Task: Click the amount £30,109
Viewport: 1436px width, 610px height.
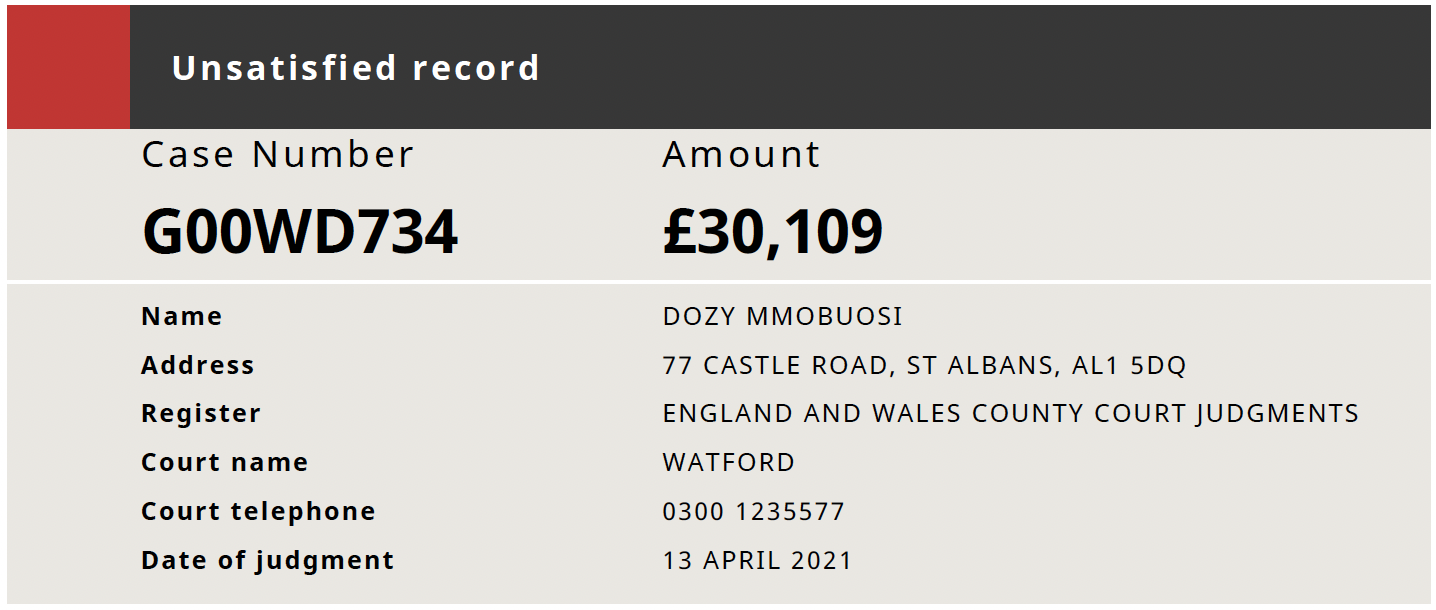Action: pyautogui.click(x=773, y=232)
